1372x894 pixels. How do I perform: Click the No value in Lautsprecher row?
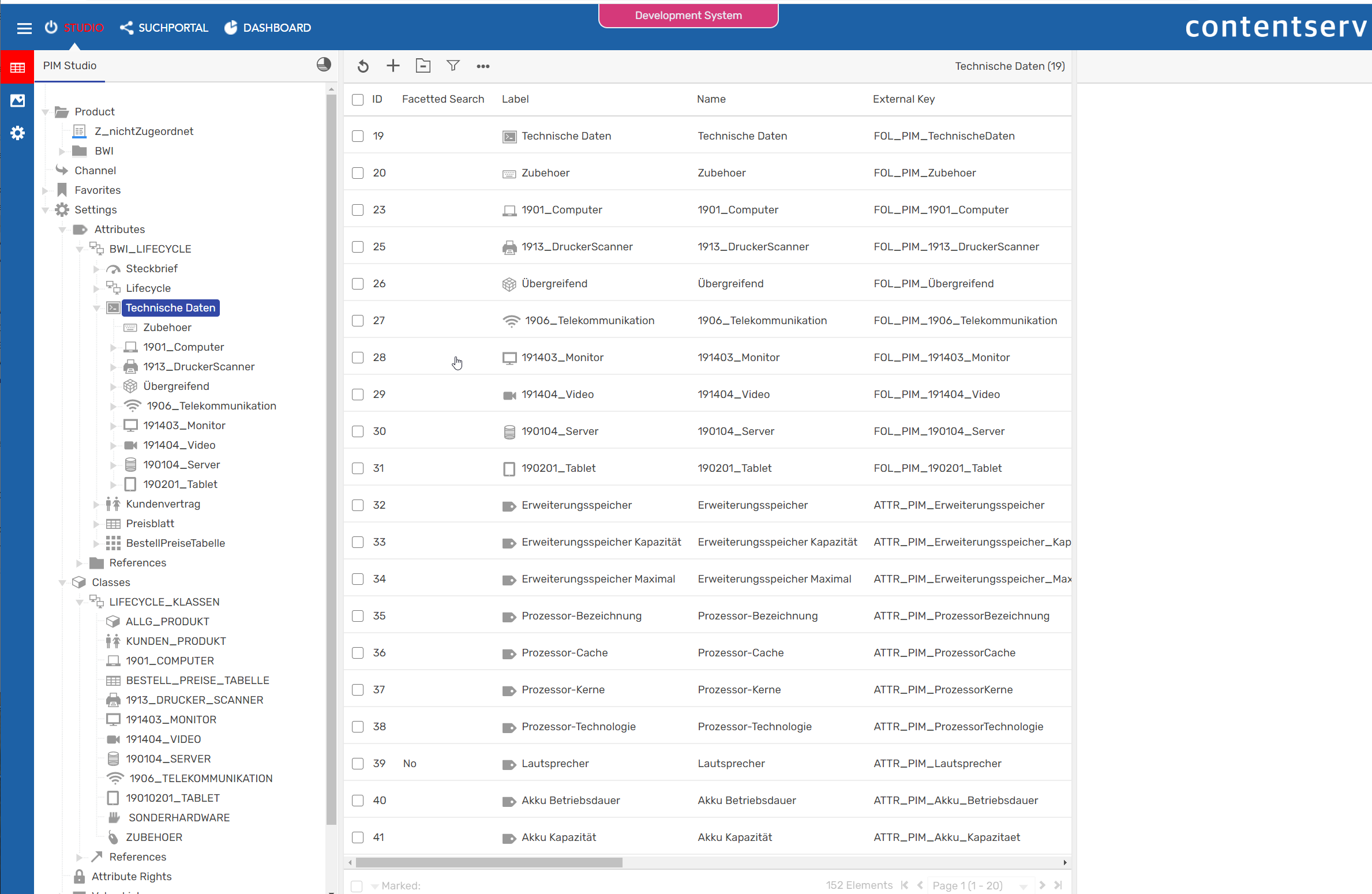click(410, 764)
